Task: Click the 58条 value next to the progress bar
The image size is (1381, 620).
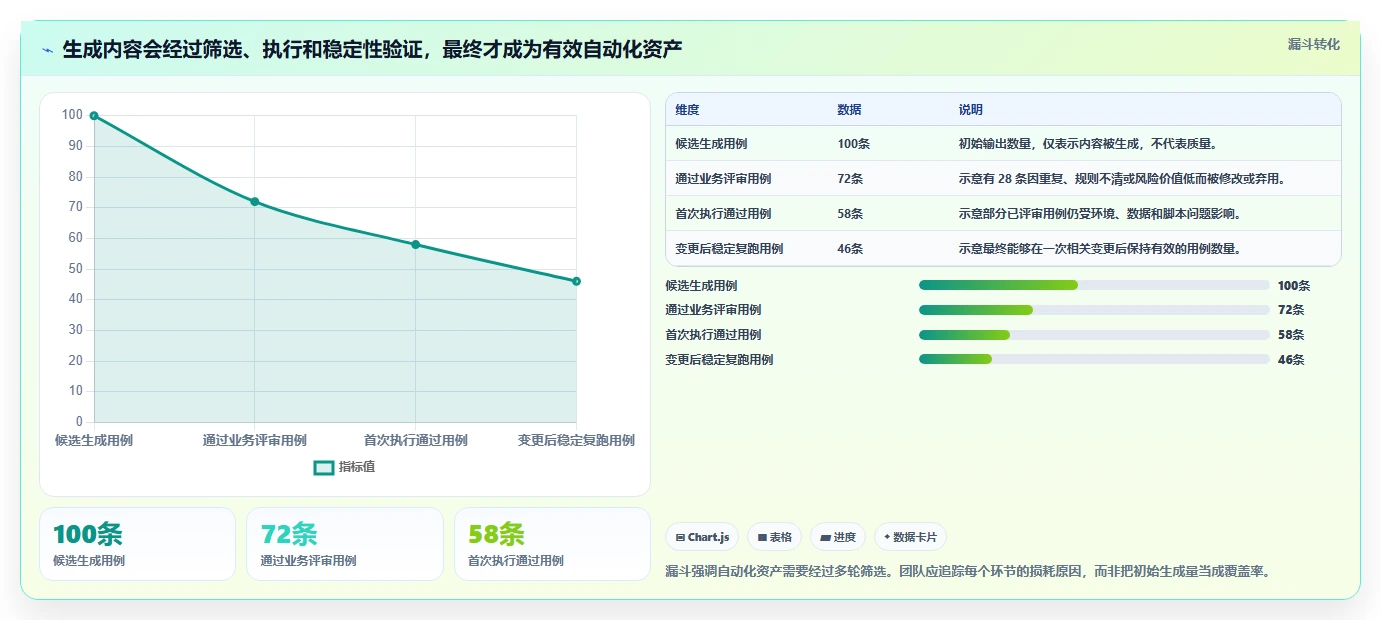Action: (x=1291, y=336)
